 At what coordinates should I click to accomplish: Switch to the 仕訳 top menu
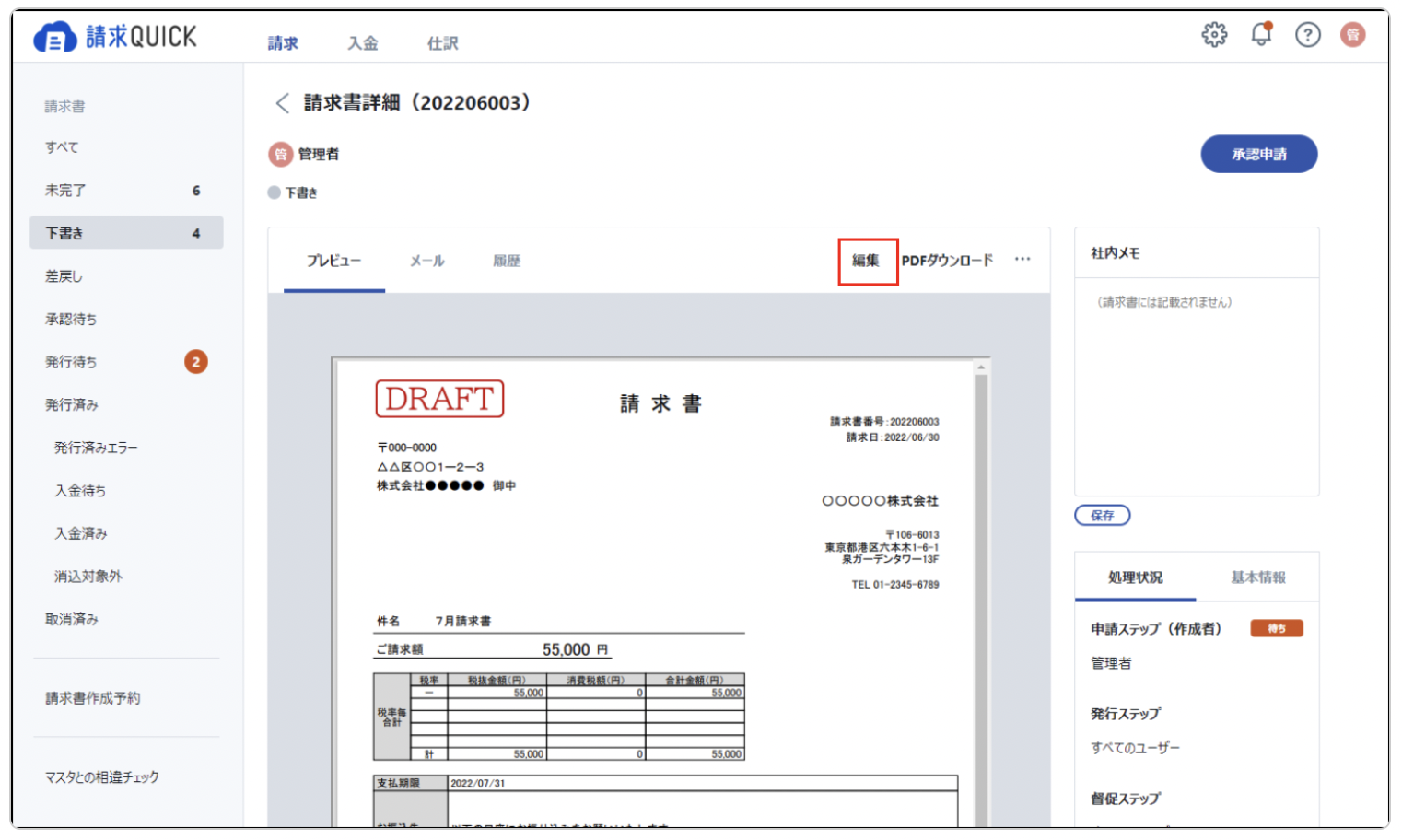[442, 43]
